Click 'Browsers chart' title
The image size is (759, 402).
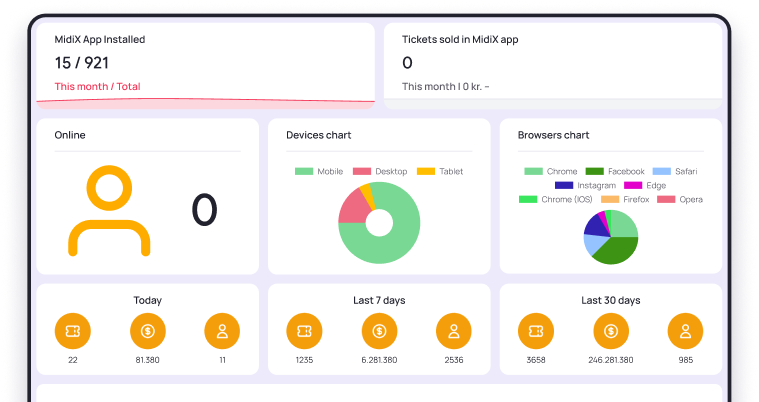553,135
